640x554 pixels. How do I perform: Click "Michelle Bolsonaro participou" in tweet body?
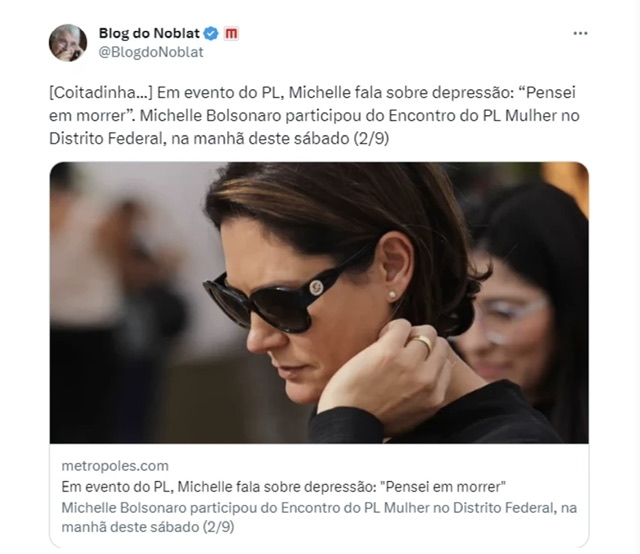click(251, 116)
